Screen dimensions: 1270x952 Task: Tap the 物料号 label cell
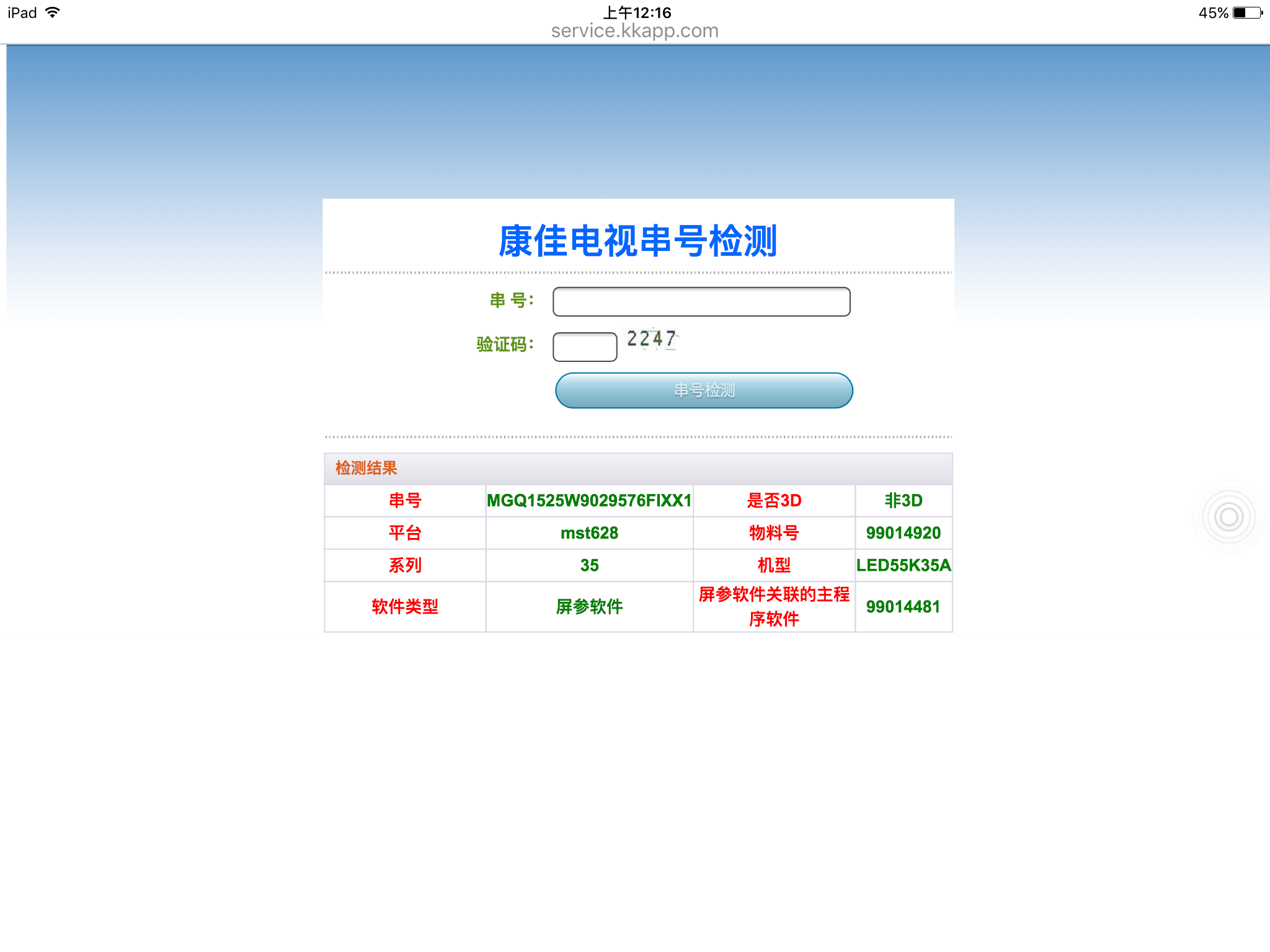774,533
